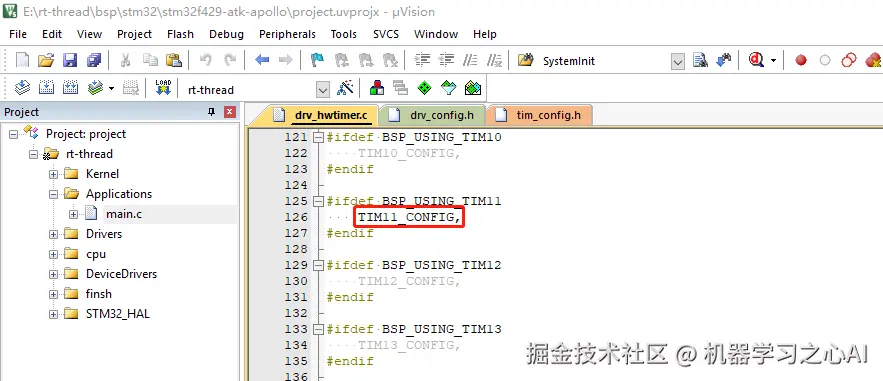Screen dimensions: 883x381
Task: Insert a breakpoint with the red circle
Action: [x=801, y=60]
